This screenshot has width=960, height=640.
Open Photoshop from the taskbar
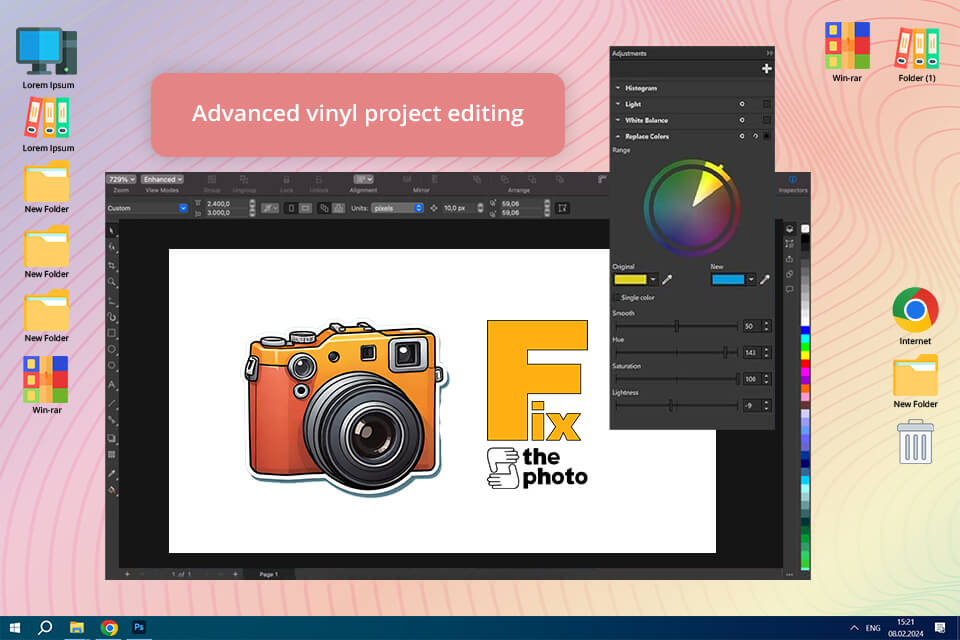coord(139,627)
